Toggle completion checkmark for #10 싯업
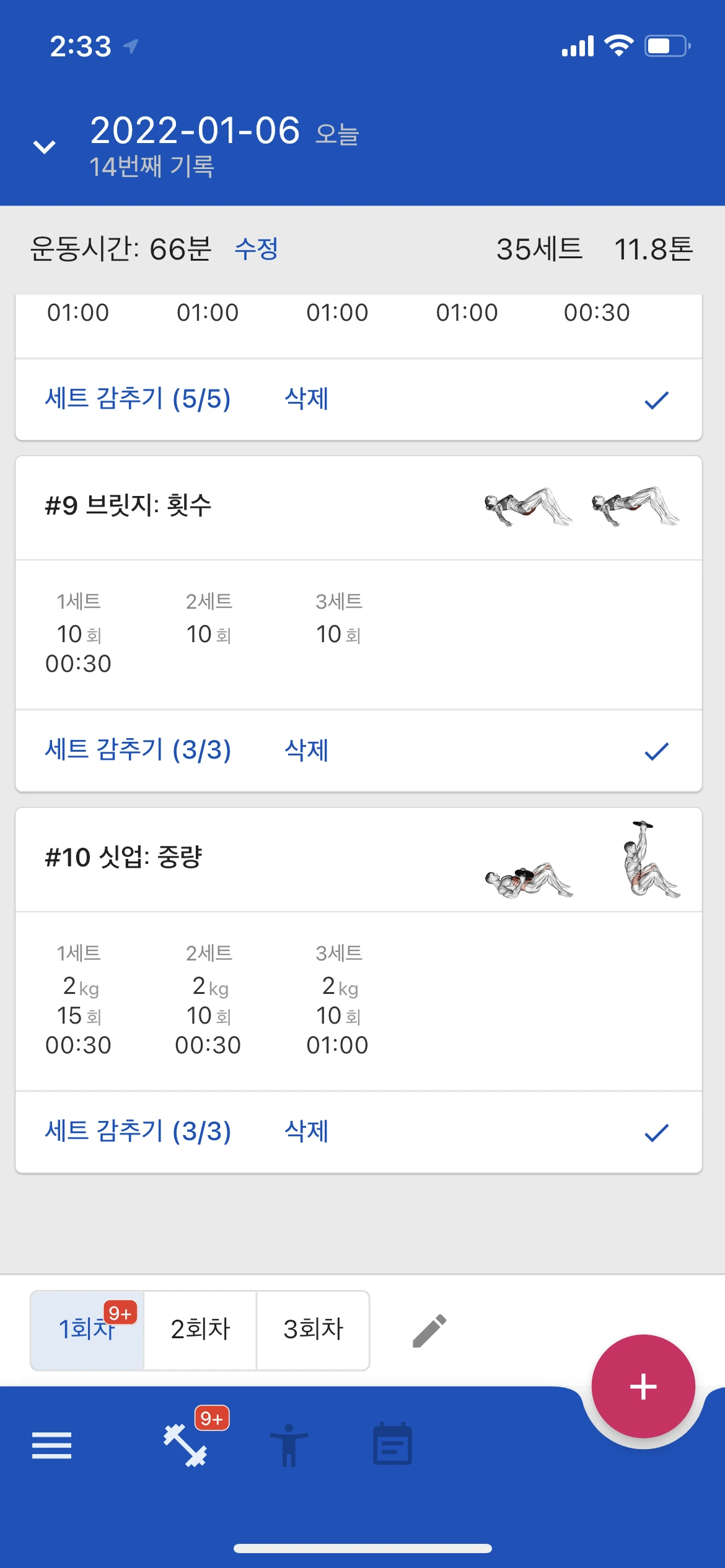The image size is (725, 1568). [x=656, y=1133]
